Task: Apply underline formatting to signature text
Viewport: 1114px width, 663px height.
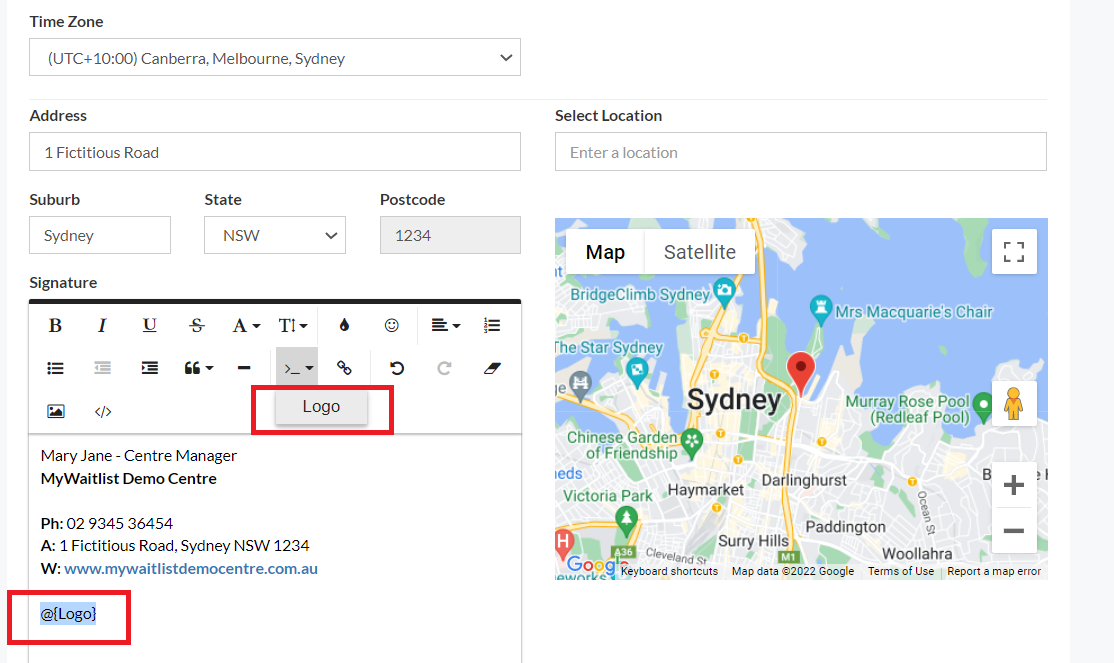Action: (149, 325)
